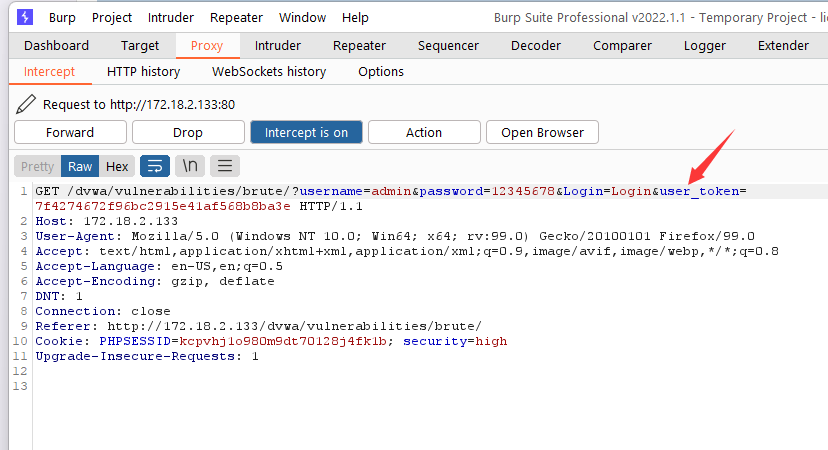Toggle the show non-printable characters \n icon
Image resolution: width=828 pixels, height=450 pixels.
[x=190, y=166]
